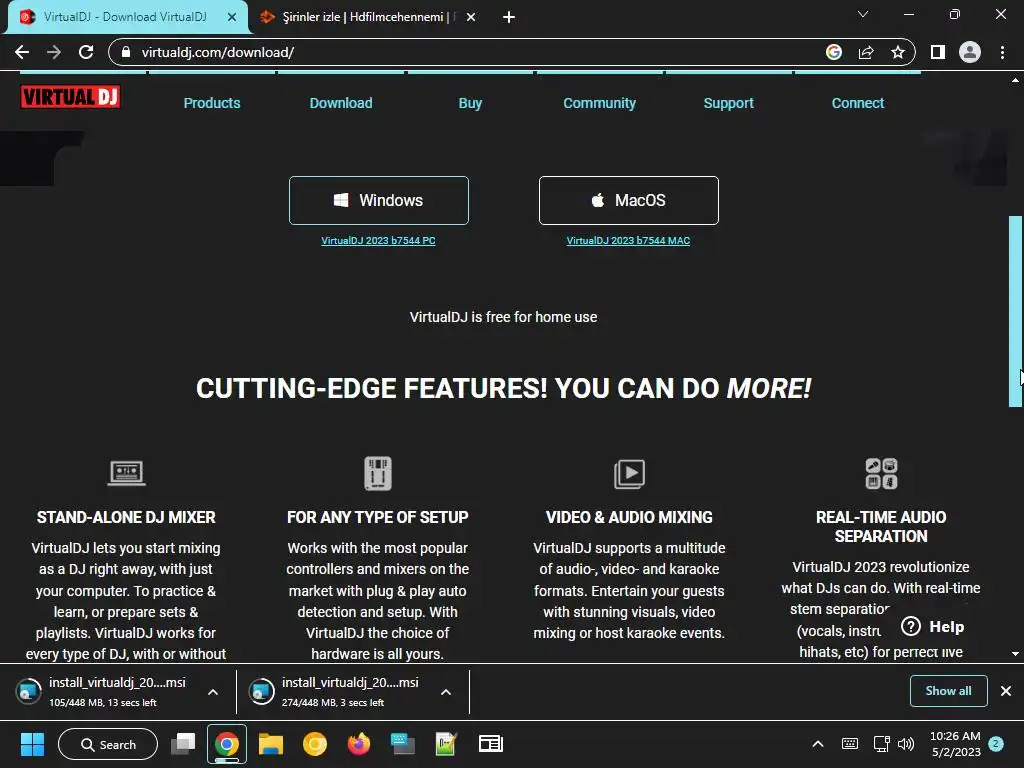Screen dimensions: 1024x768
Task: Click the Chrome icon in the taskbar
Action: click(x=227, y=744)
